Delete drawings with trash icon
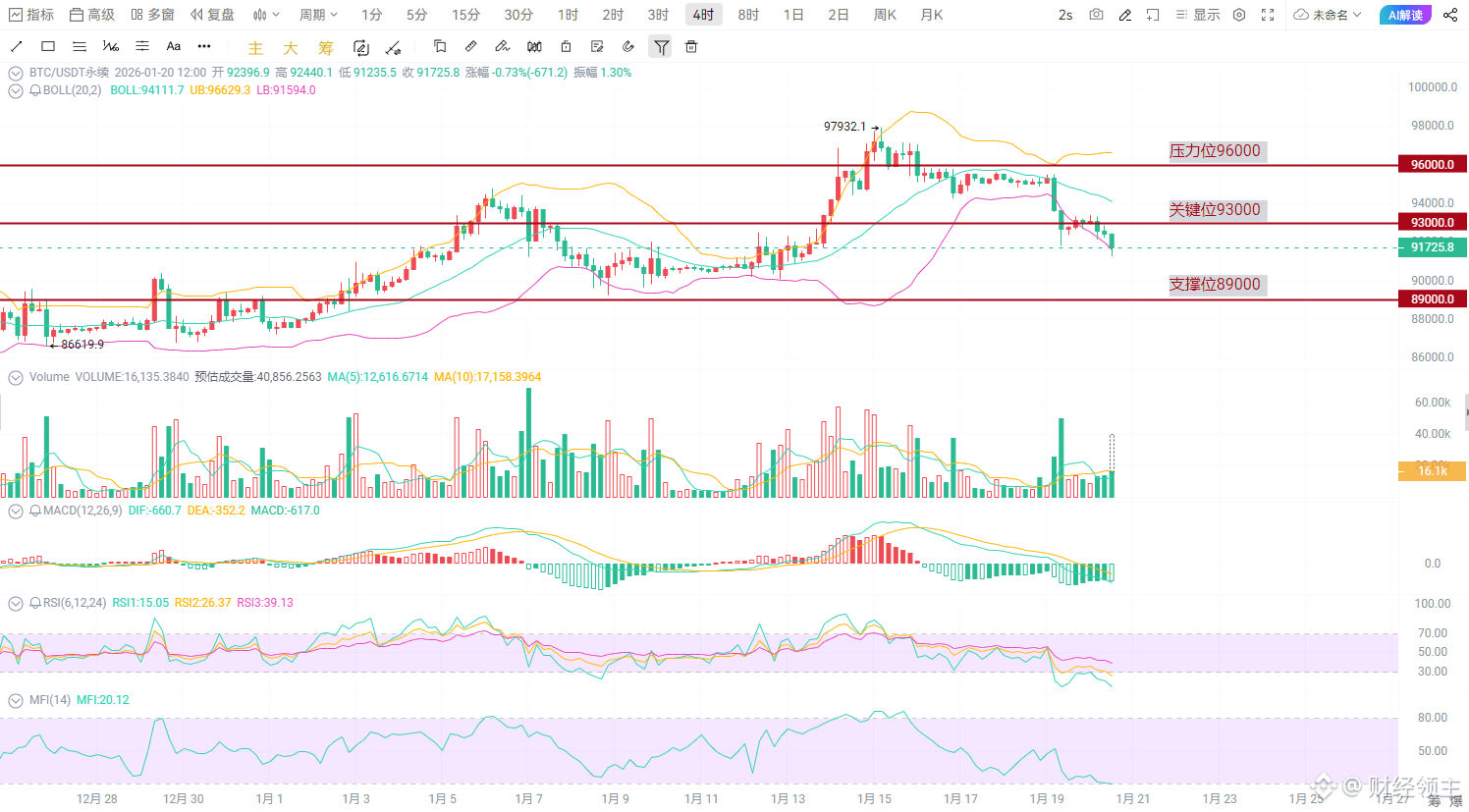The image size is (1469, 812). 691,46
